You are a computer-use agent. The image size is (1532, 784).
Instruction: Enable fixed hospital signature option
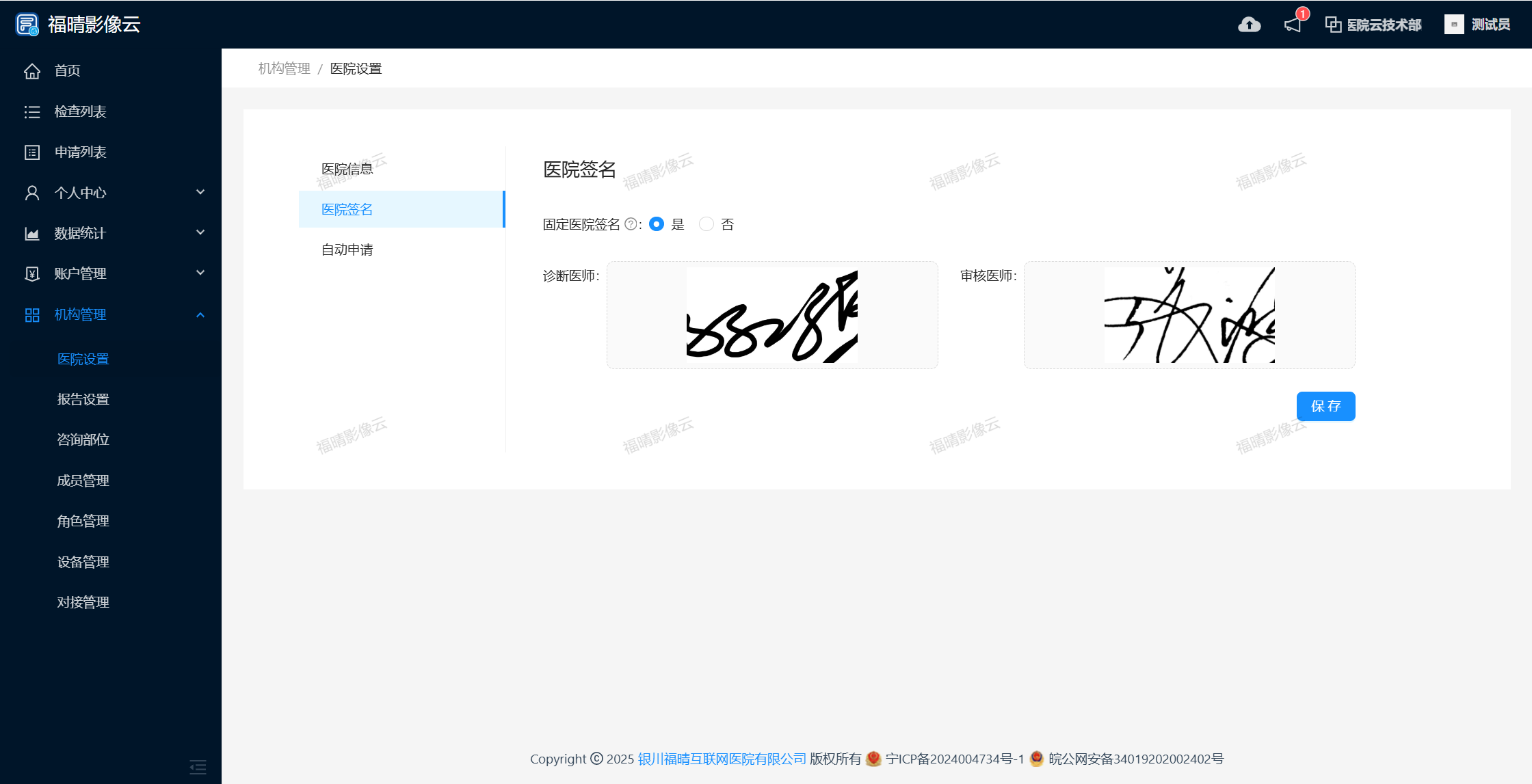656,224
